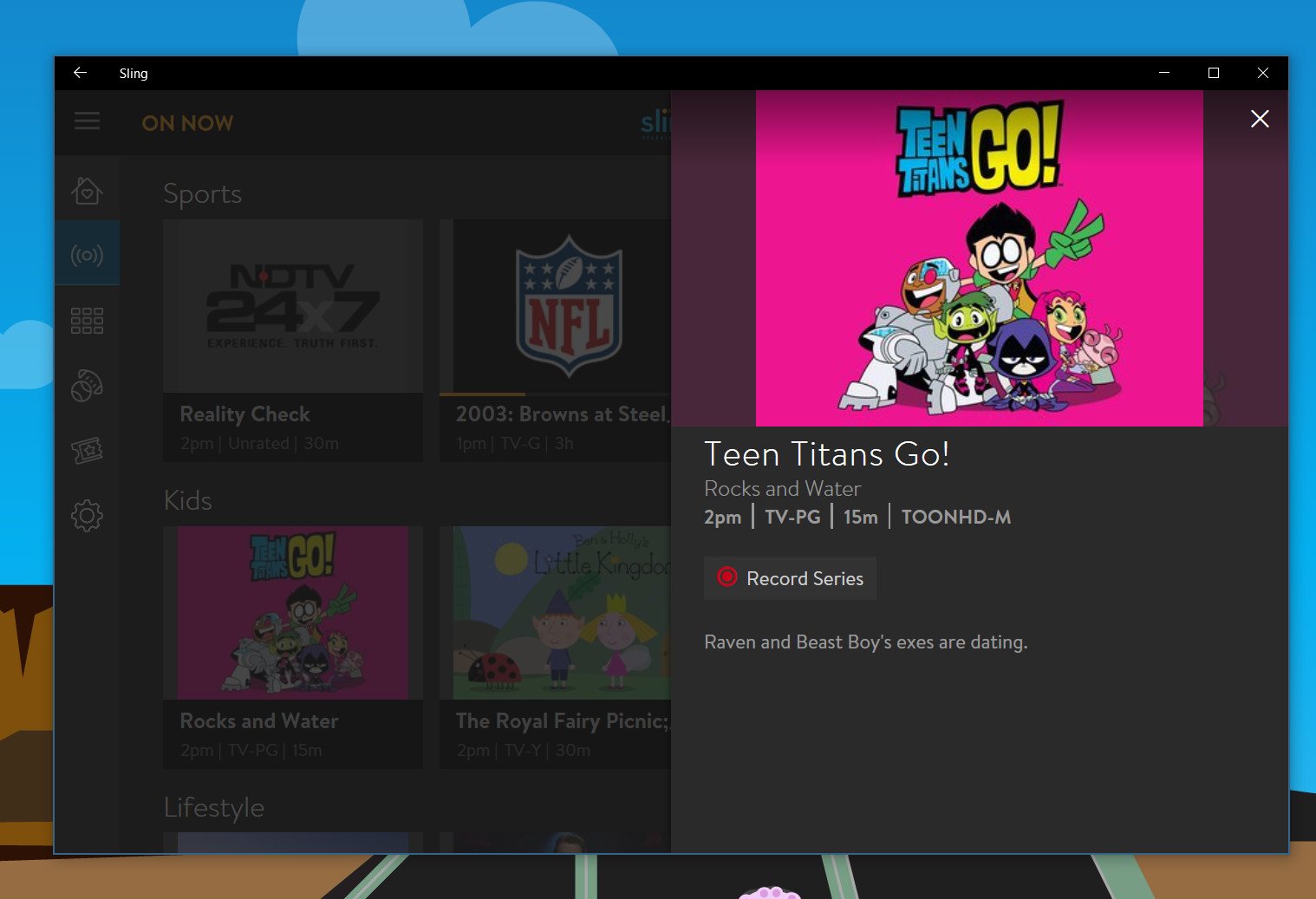Open the Teen Titans Go! Kids thumbnail

(x=293, y=613)
